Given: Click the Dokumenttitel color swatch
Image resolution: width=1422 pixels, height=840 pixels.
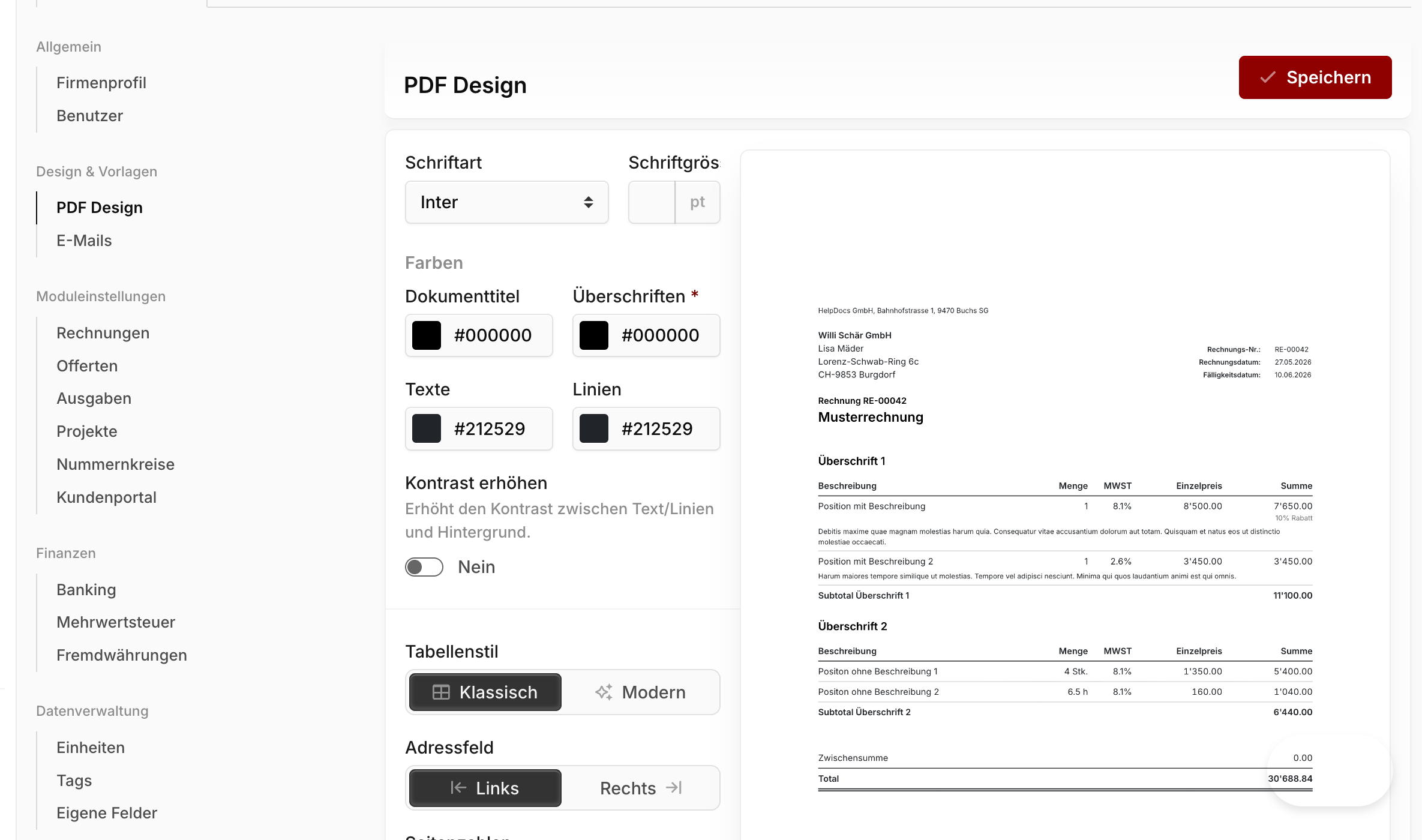Looking at the screenshot, I should coord(427,335).
